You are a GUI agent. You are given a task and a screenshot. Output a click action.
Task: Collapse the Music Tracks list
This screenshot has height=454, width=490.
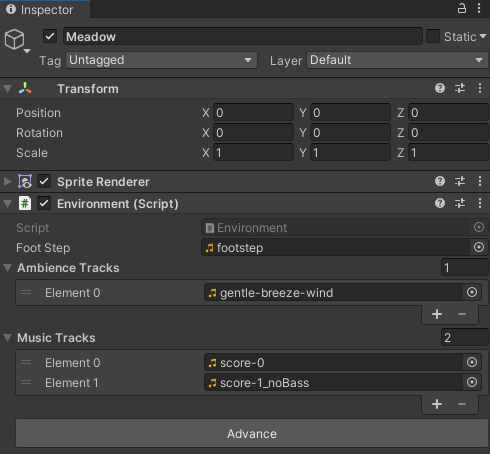pos(7,338)
